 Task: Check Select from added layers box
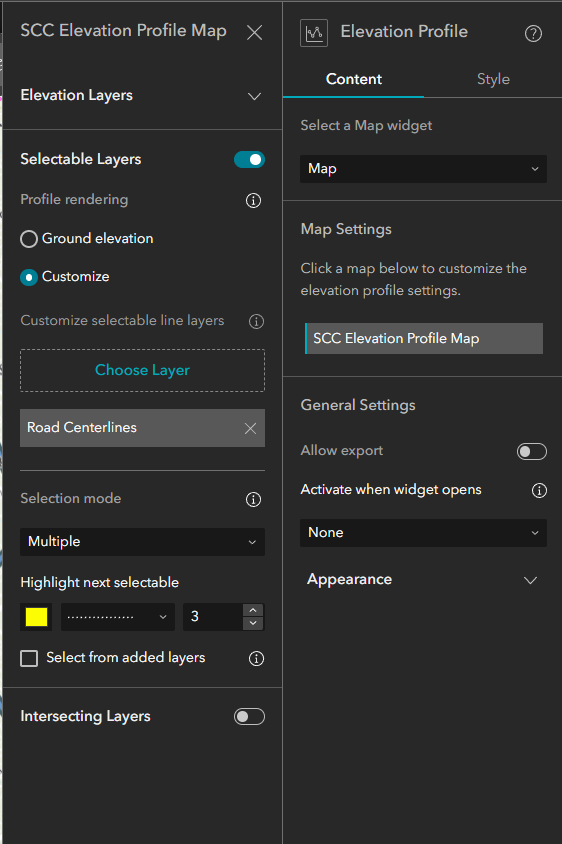[x=29, y=658]
